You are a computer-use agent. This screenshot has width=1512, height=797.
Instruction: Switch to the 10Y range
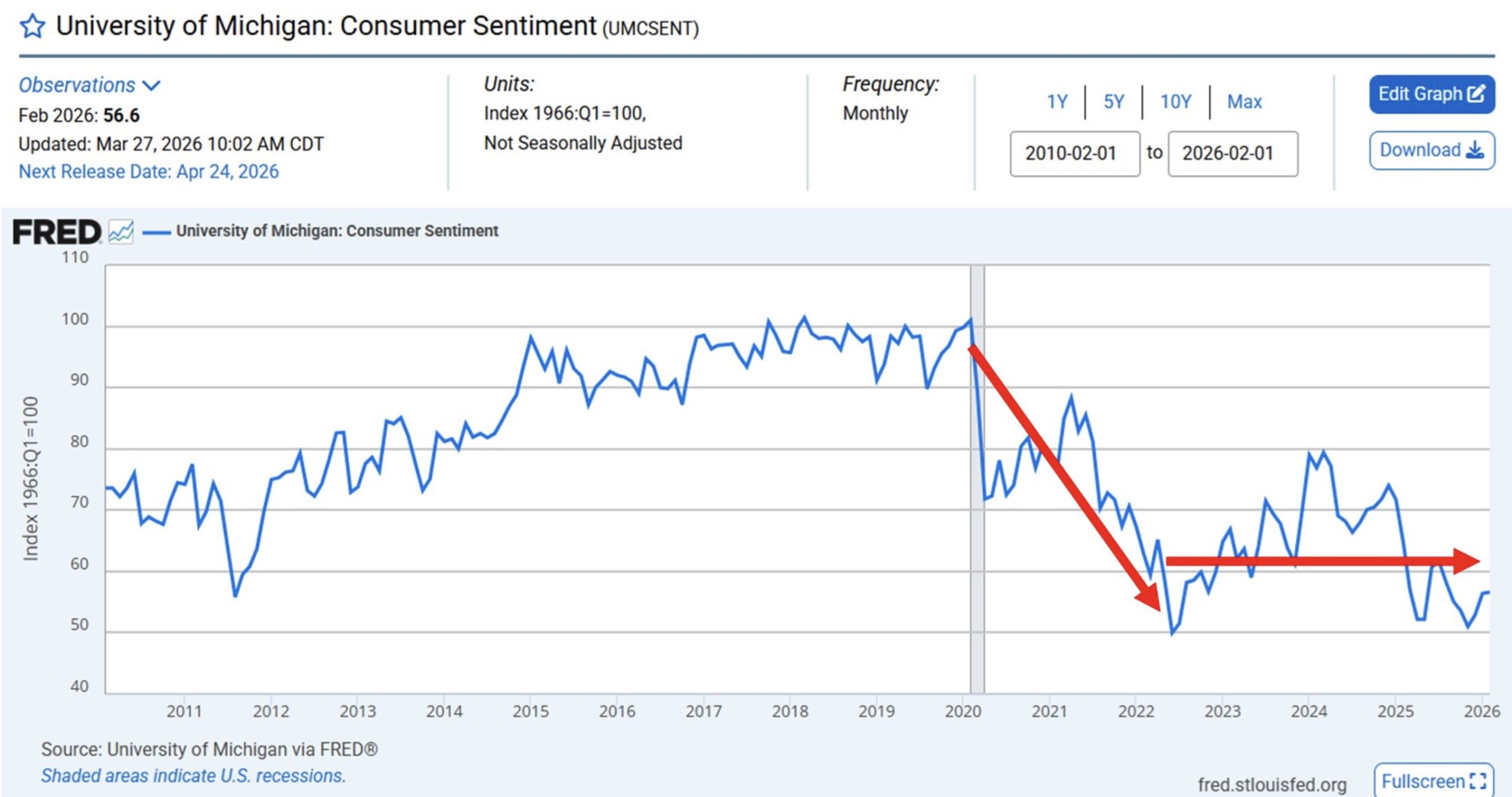[1176, 102]
